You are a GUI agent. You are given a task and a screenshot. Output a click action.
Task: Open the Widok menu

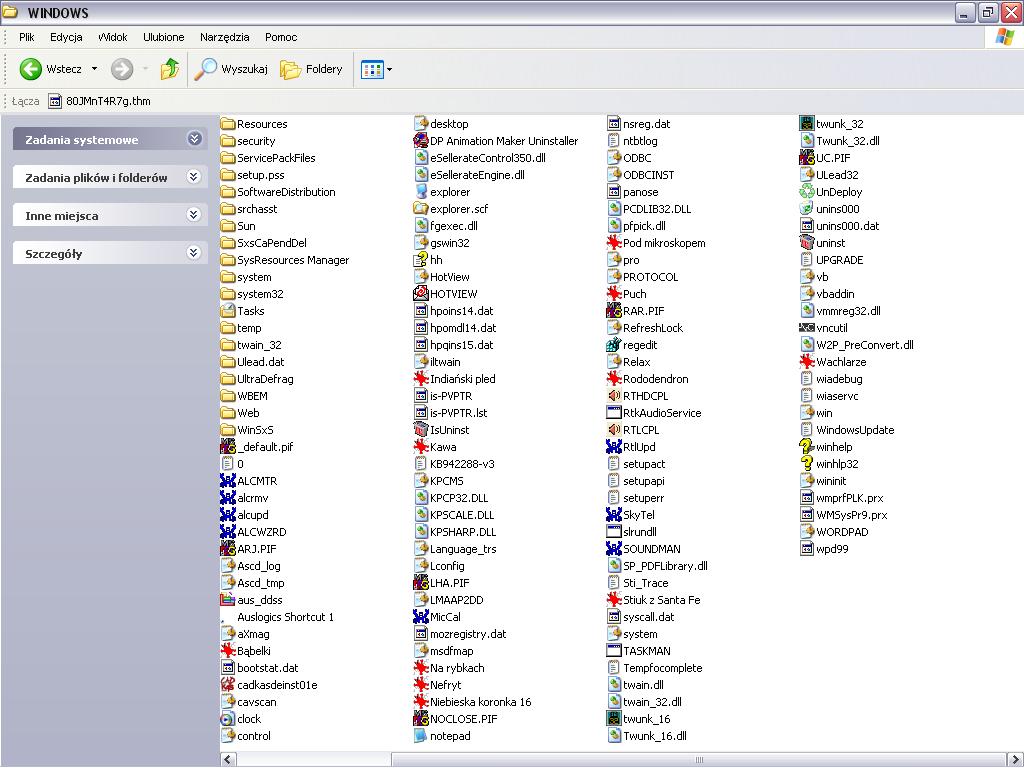point(112,37)
